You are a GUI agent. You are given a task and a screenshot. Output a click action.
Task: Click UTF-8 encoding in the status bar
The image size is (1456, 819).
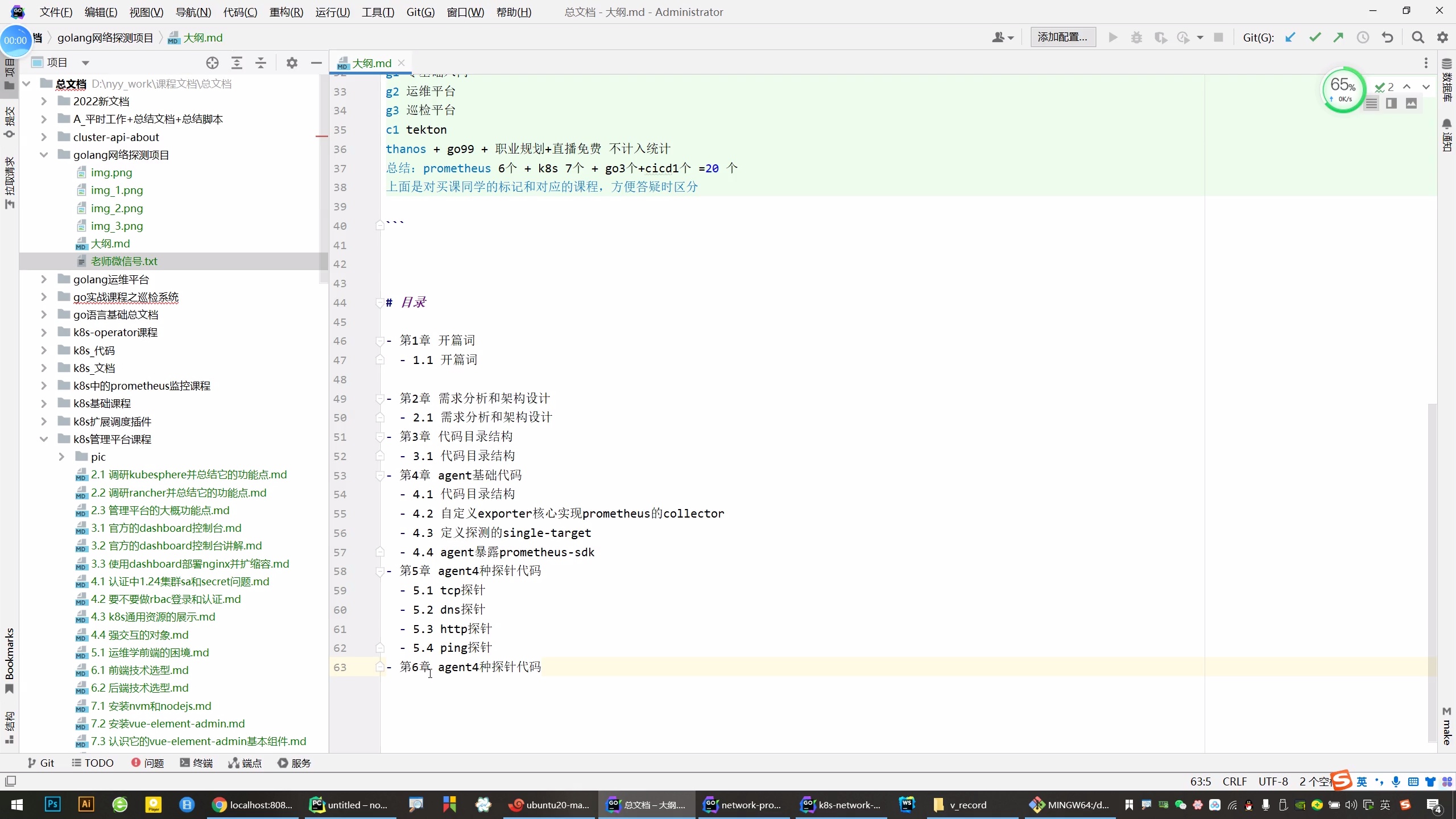(x=1272, y=781)
